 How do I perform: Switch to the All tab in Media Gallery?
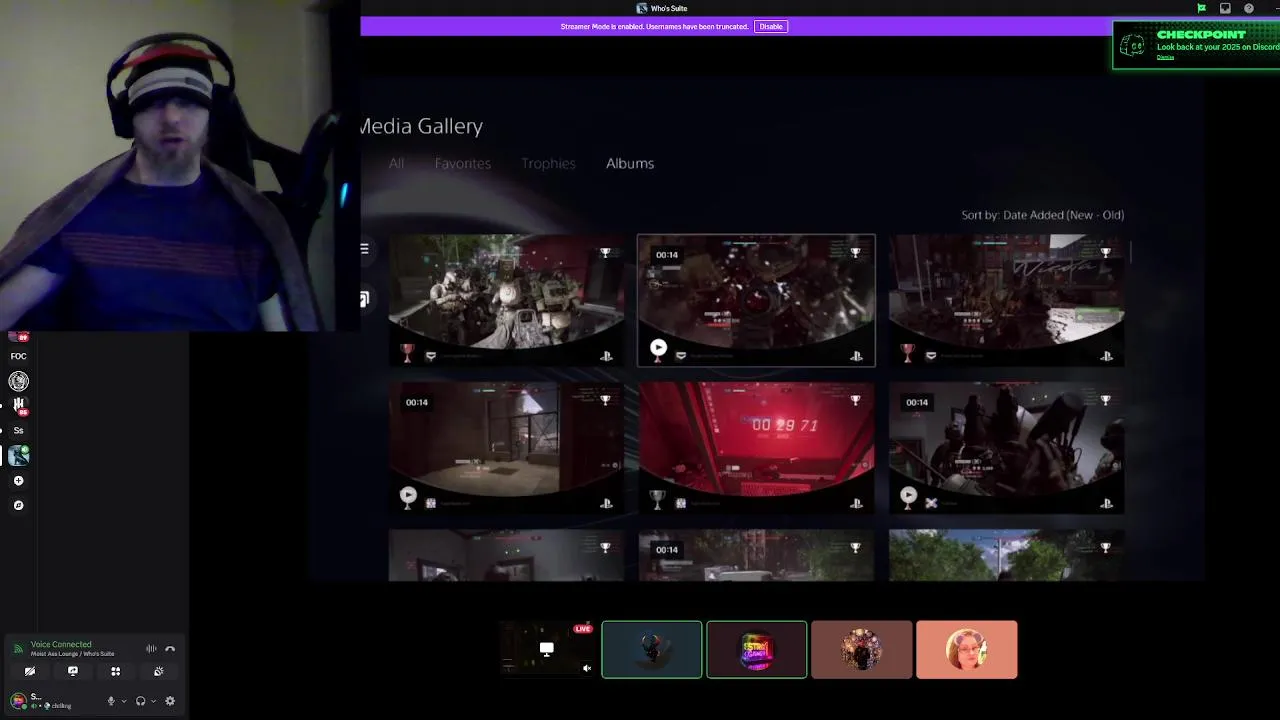pyautogui.click(x=397, y=163)
